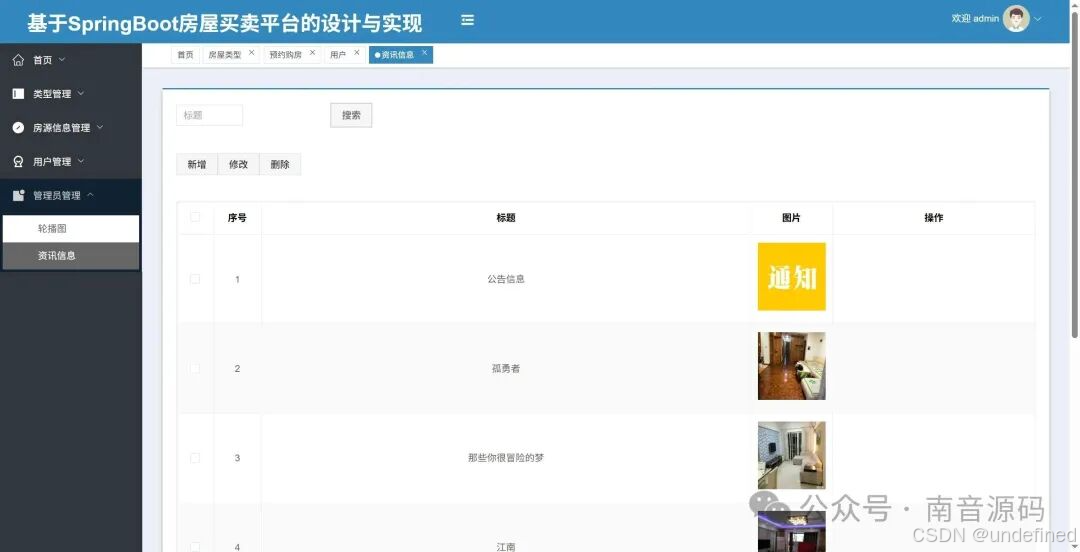Click the 孤勇者 title cell
The width and height of the screenshot is (1080, 552).
click(506, 369)
